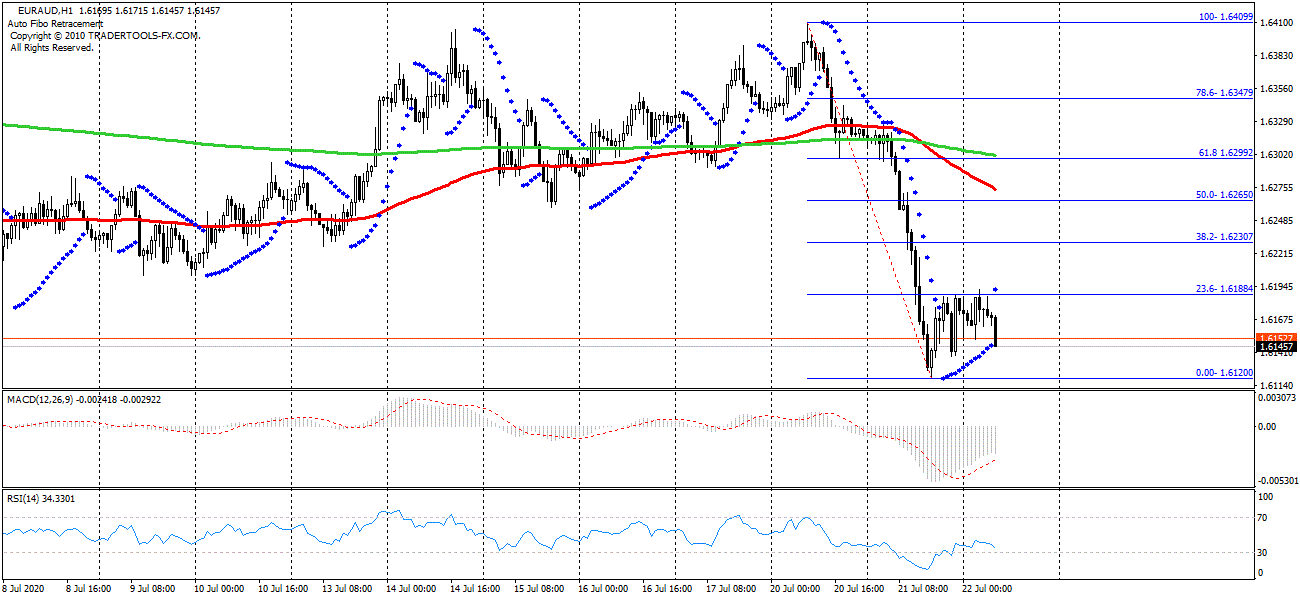Click the 50.0- 1.62650 Fibonacci level label

[1225, 196]
